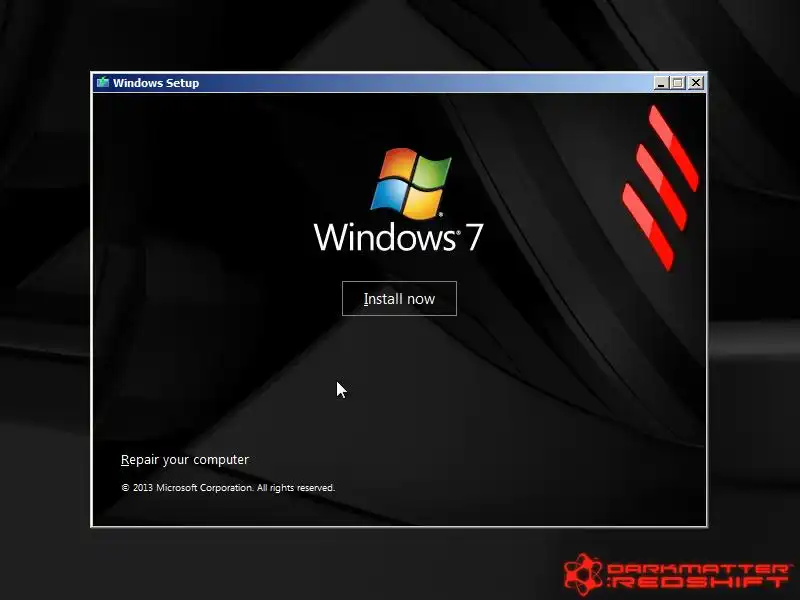This screenshot has width=800, height=600.
Task: Minimize the Windows Setup window
Action: click(x=661, y=83)
